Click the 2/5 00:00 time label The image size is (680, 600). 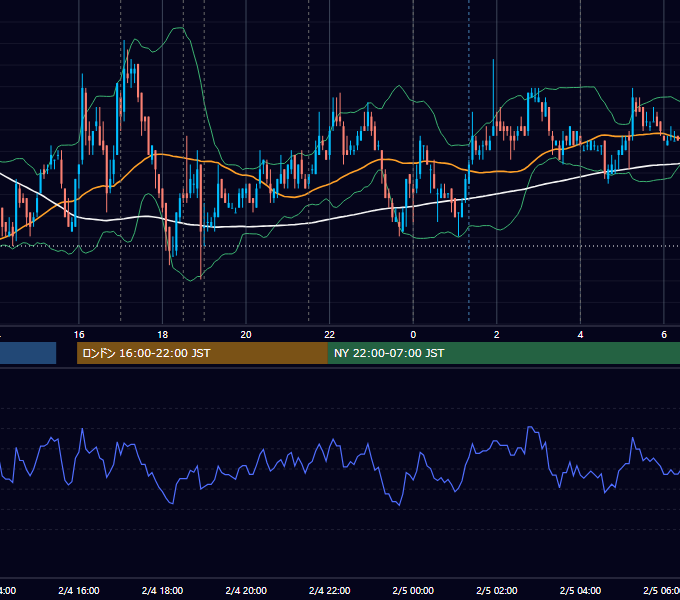point(413,590)
